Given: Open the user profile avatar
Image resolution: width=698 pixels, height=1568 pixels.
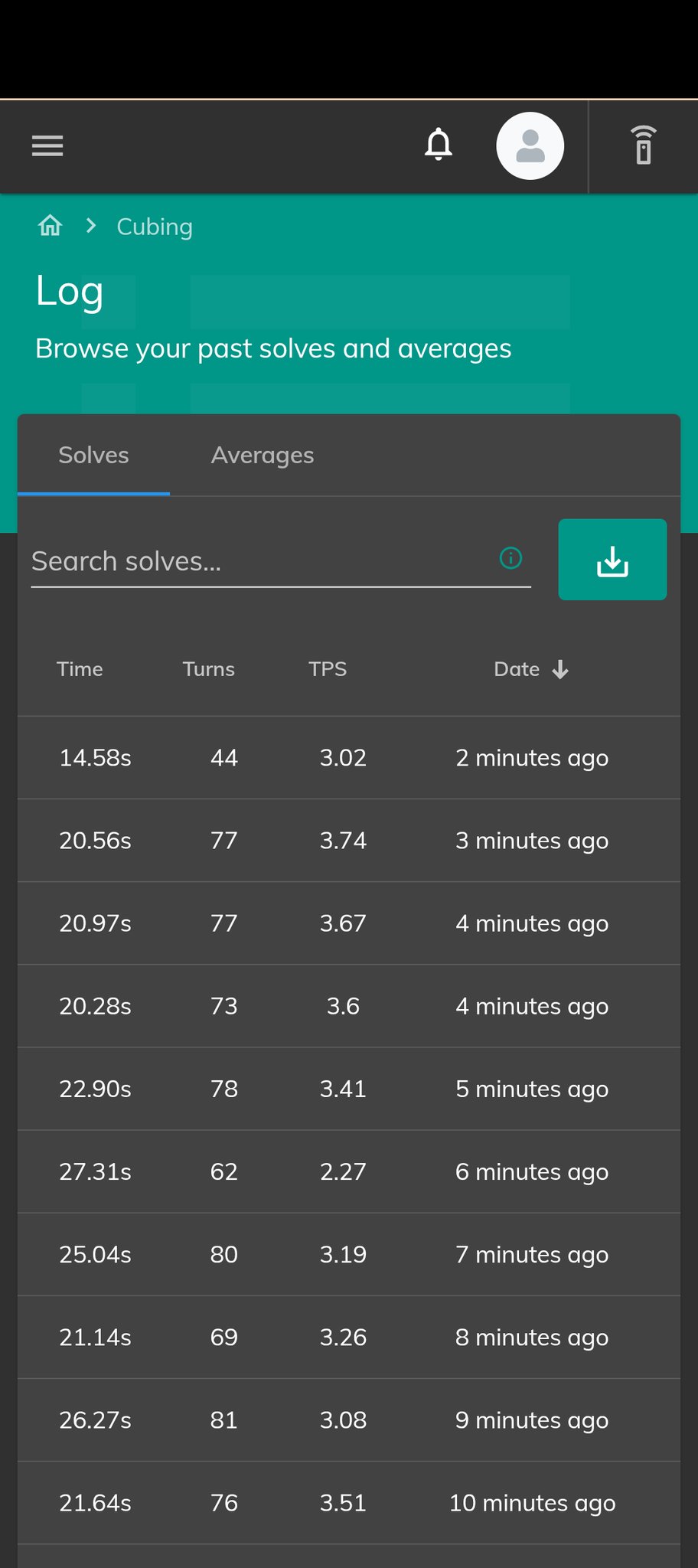Looking at the screenshot, I should tap(530, 145).
